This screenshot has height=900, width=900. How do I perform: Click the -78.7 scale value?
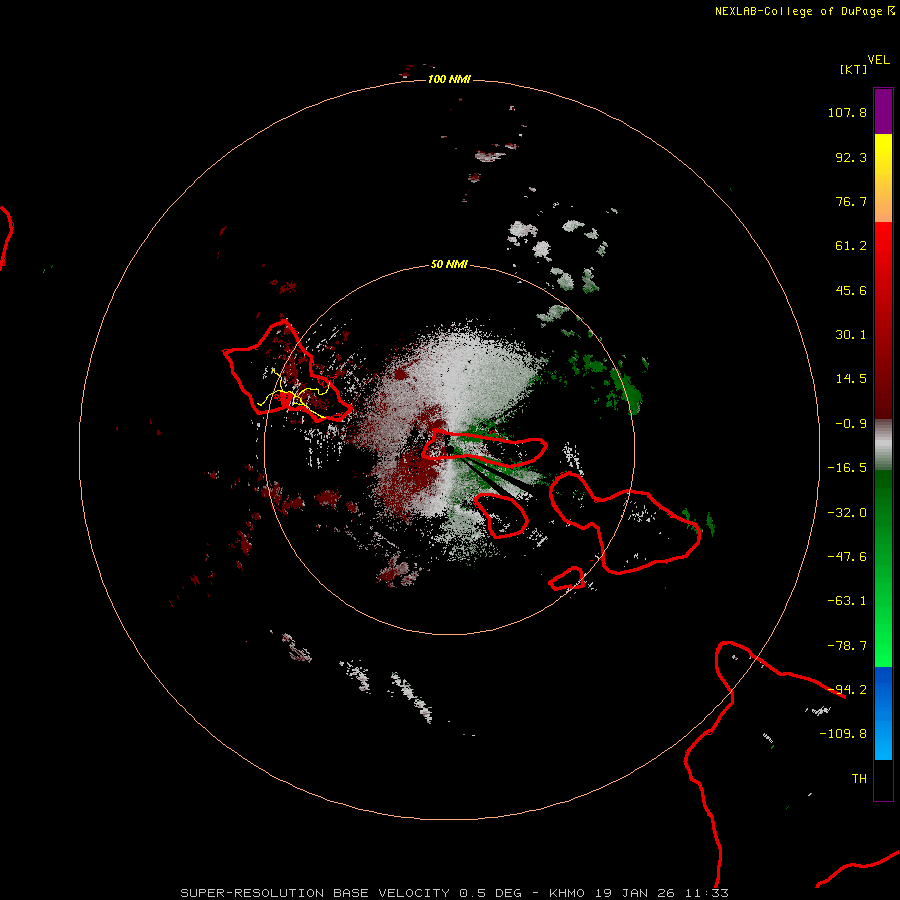pyautogui.click(x=847, y=646)
